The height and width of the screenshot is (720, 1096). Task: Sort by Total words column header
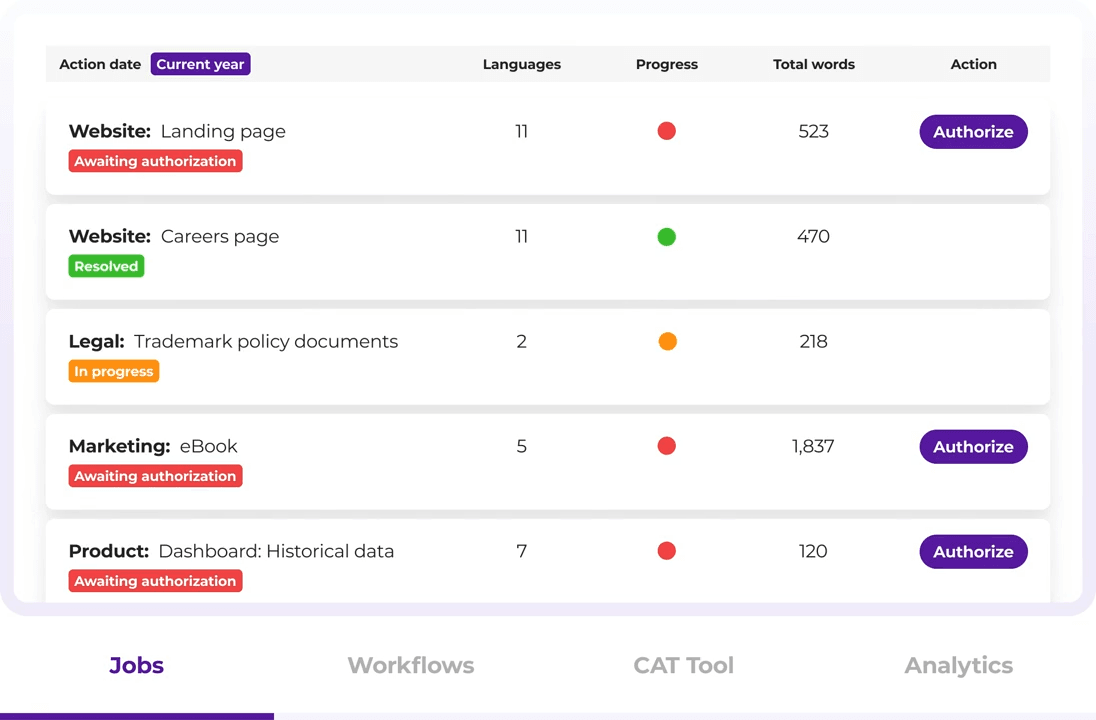pos(813,64)
